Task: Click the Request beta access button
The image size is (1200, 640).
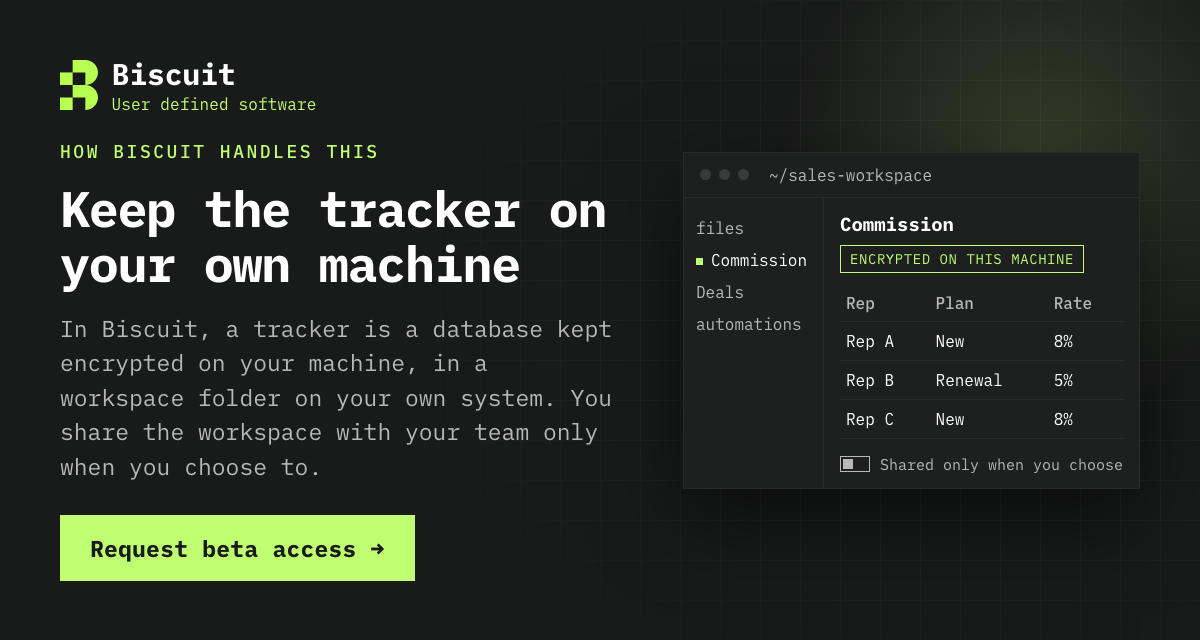Action: click(237, 548)
